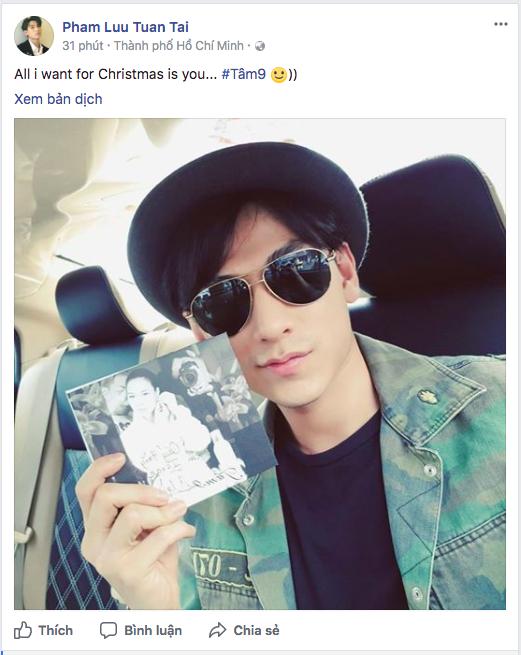Click the aviator sunglasses in photo
Viewport: 521px width, 655px height.
(x=259, y=290)
